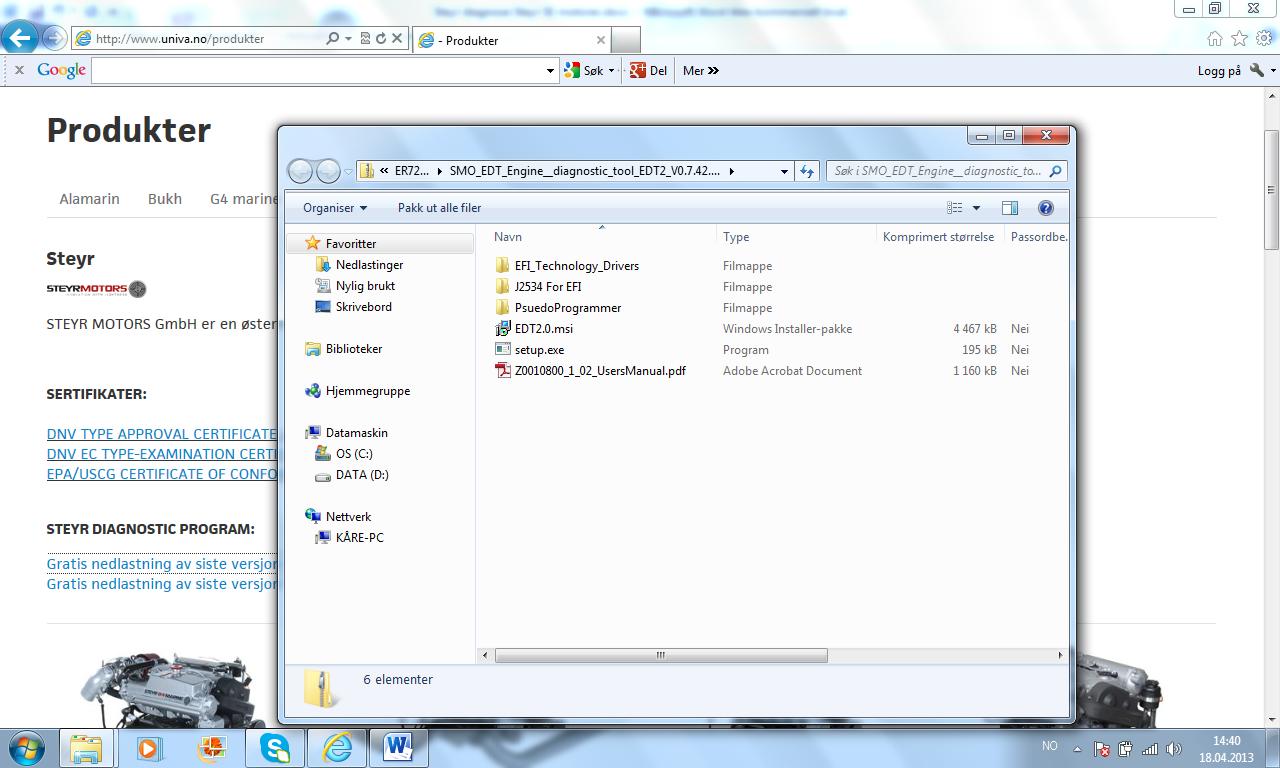Image resolution: width=1280 pixels, height=768 pixels.
Task: Click the Google+ Del share button
Action: 648,70
